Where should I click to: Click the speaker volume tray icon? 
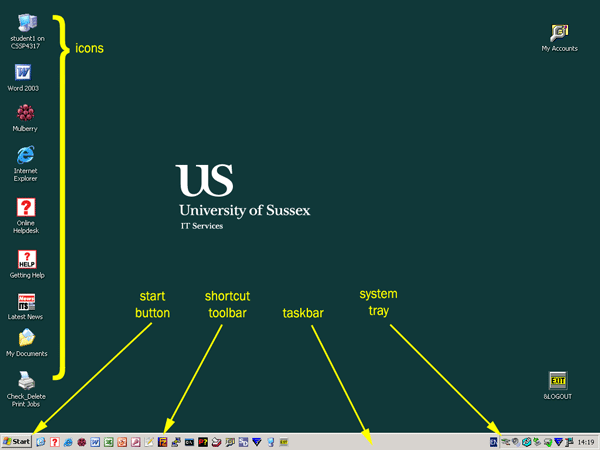[515, 442]
